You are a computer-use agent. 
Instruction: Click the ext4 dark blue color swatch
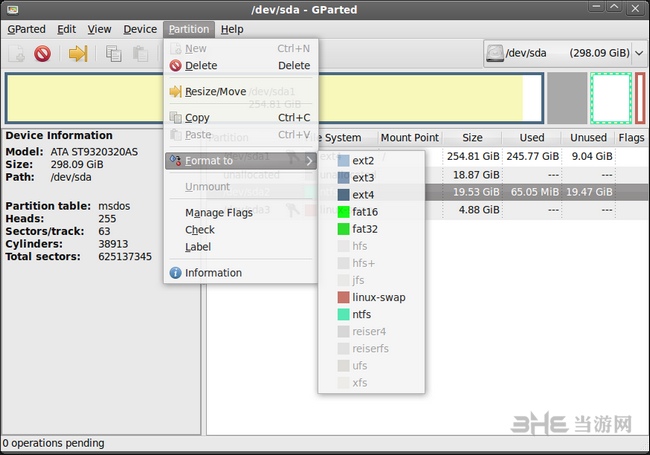[x=343, y=195]
